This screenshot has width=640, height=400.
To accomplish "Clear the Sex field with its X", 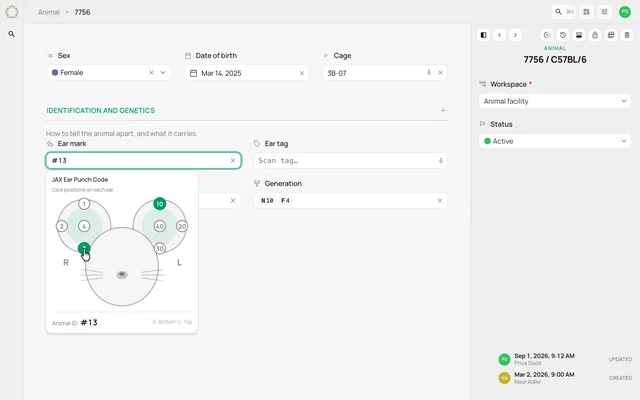I will pos(151,73).
